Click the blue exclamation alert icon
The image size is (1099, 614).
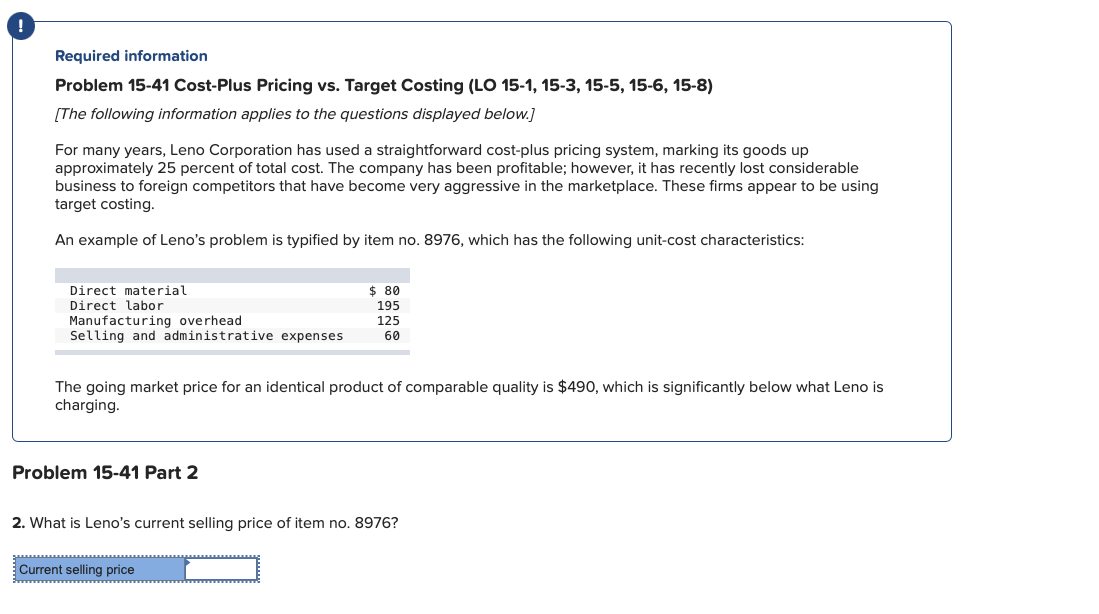tap(20, 26)
